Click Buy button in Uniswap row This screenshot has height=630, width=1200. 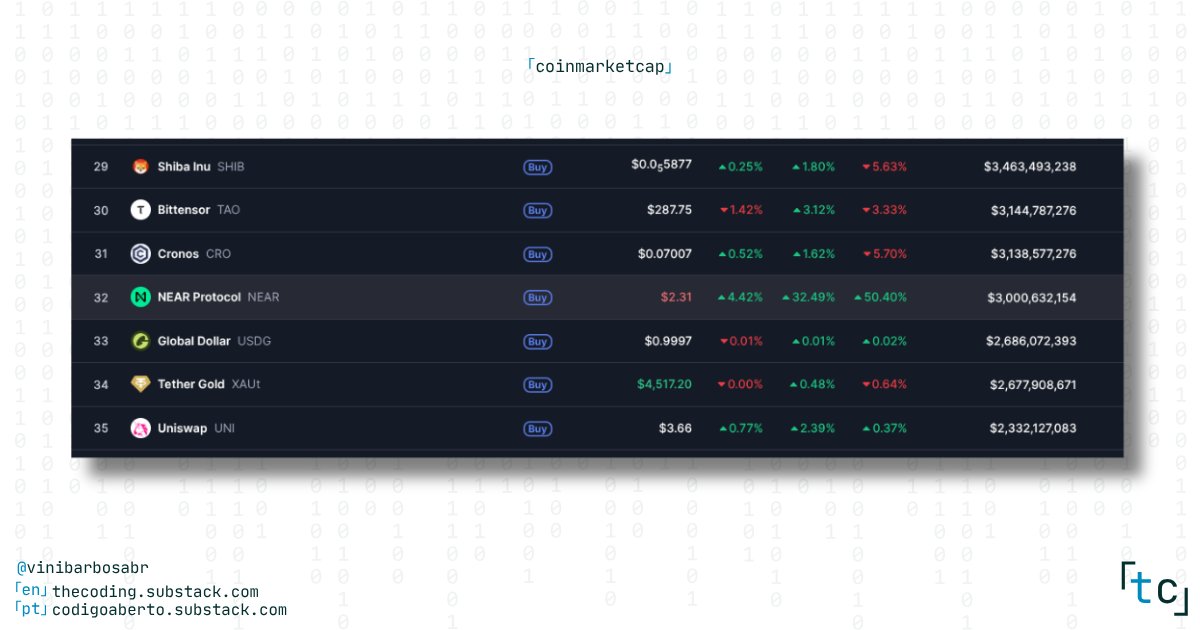click(538, 428)
